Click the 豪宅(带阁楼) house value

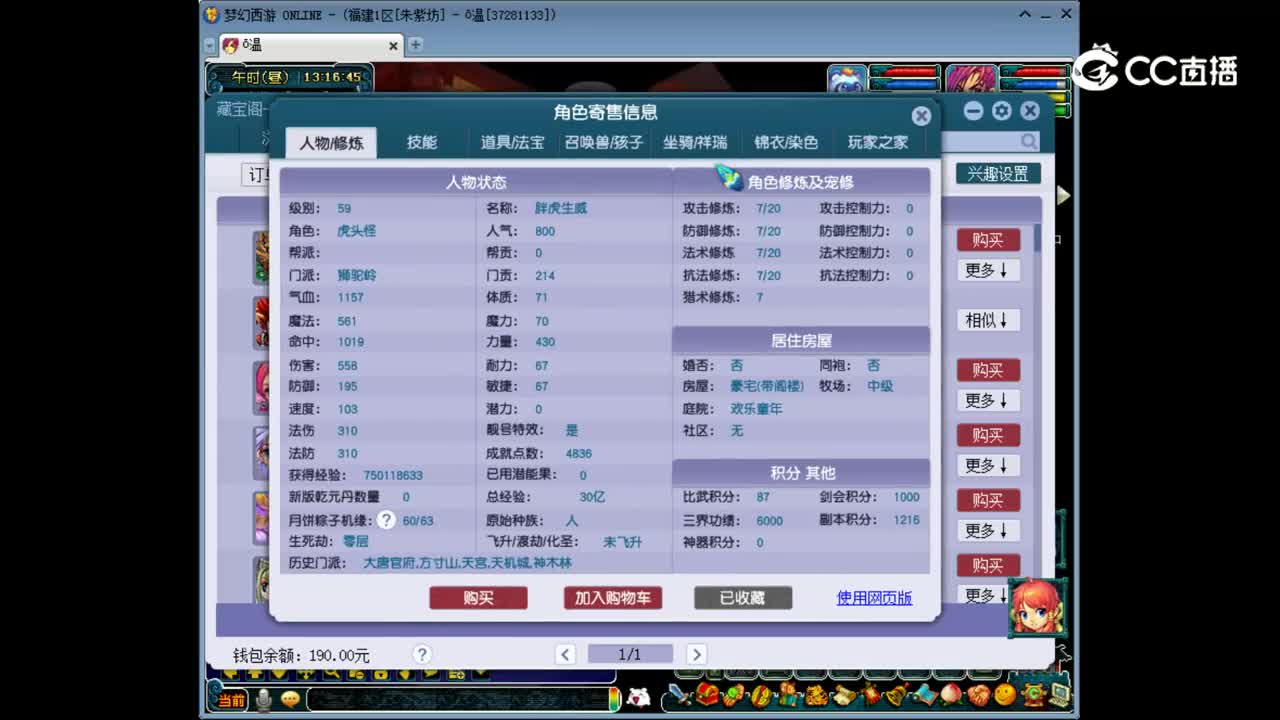click(765, 386)
